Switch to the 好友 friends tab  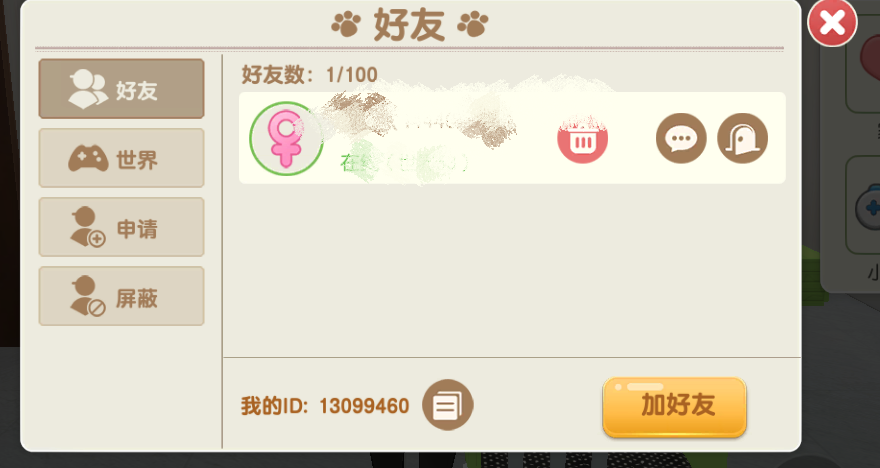[121, 89]
